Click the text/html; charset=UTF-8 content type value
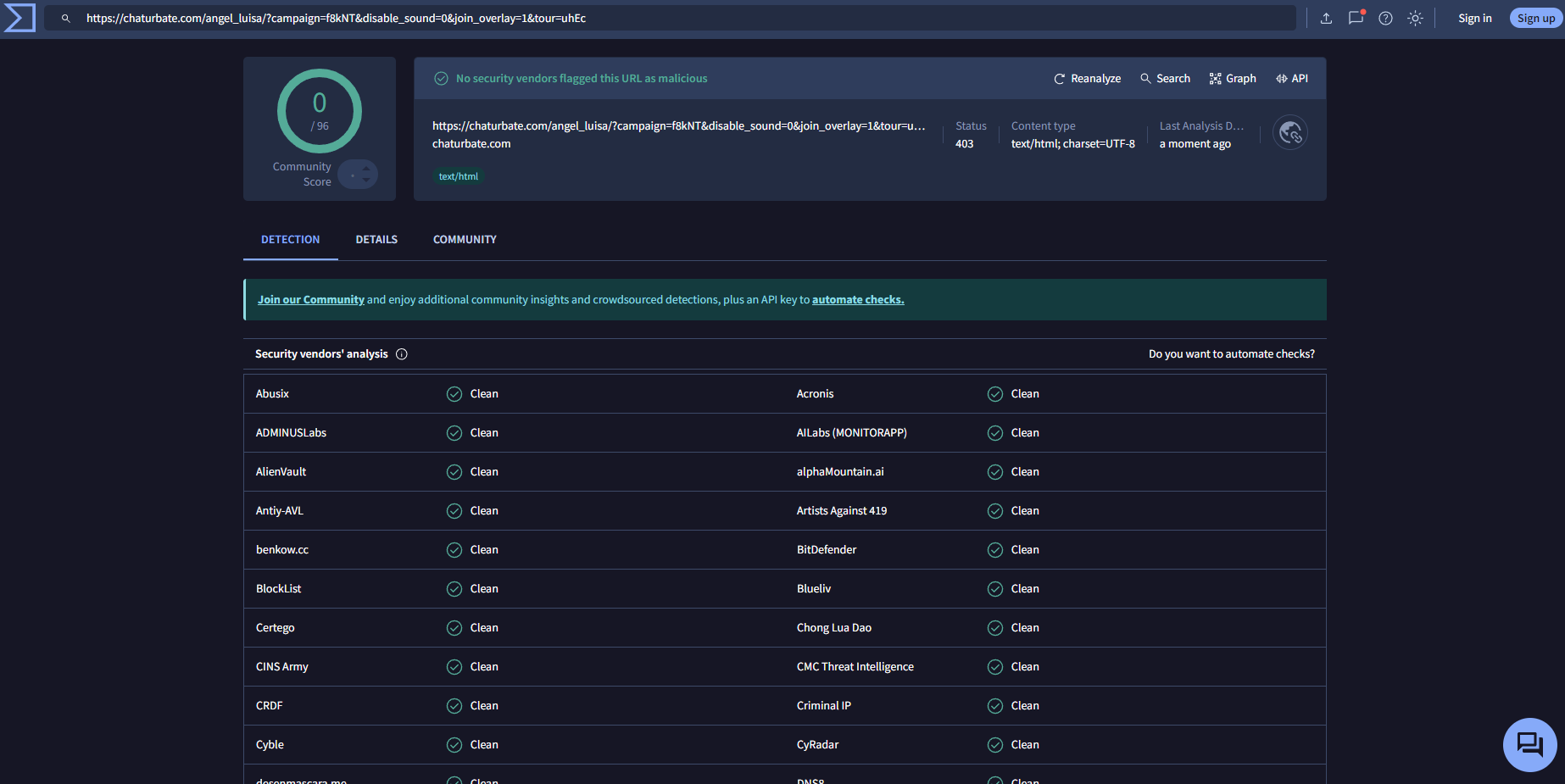Image resolution: width=1565 pixels, height=784 pixels. click(x=1072, y=144)
